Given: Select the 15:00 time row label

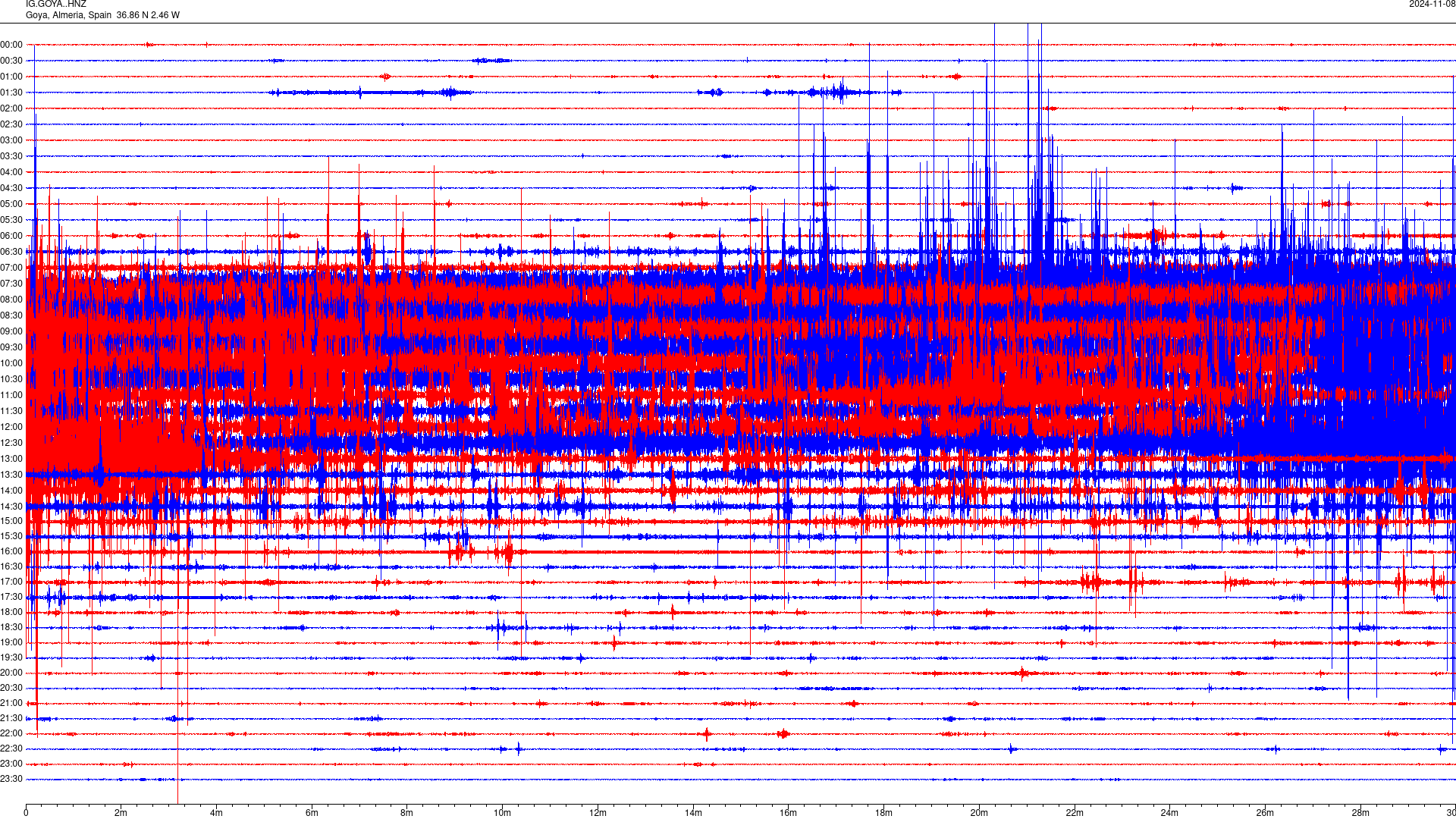Looking at the screenshot, I should click(11, 521).
